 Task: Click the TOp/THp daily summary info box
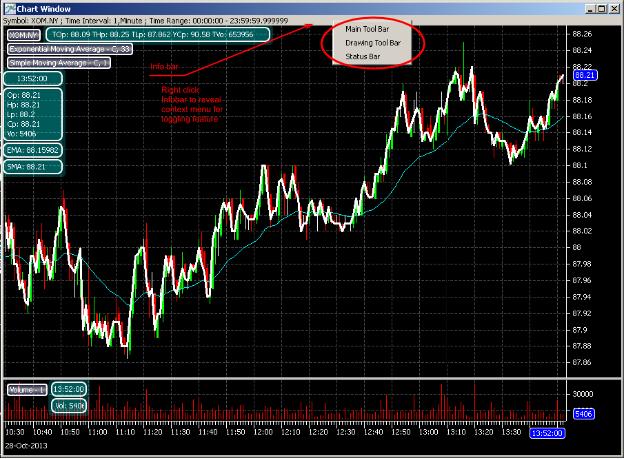tap(156, 33)
